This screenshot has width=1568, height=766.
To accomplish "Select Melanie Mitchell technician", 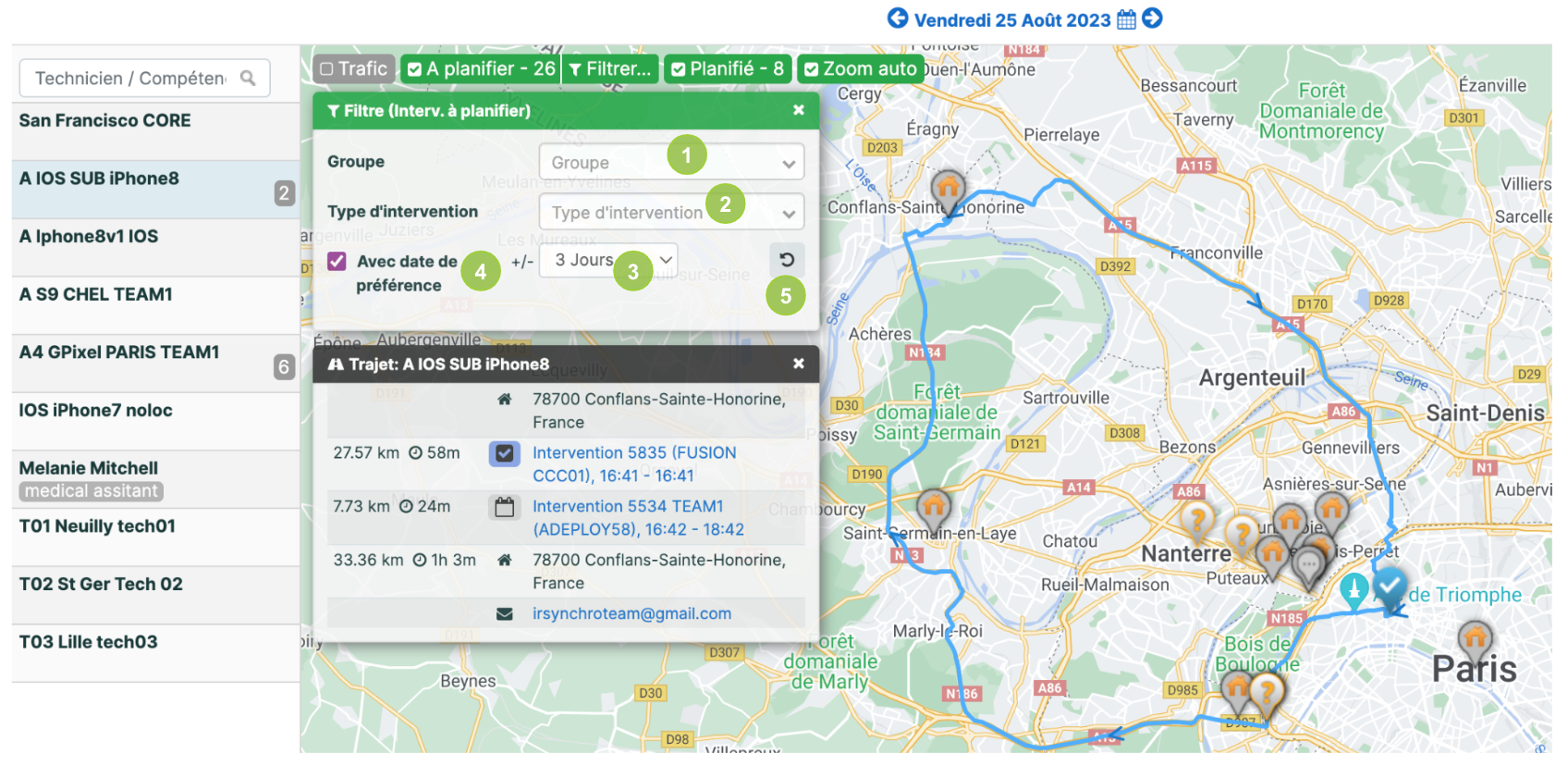I will pos(155,479).
